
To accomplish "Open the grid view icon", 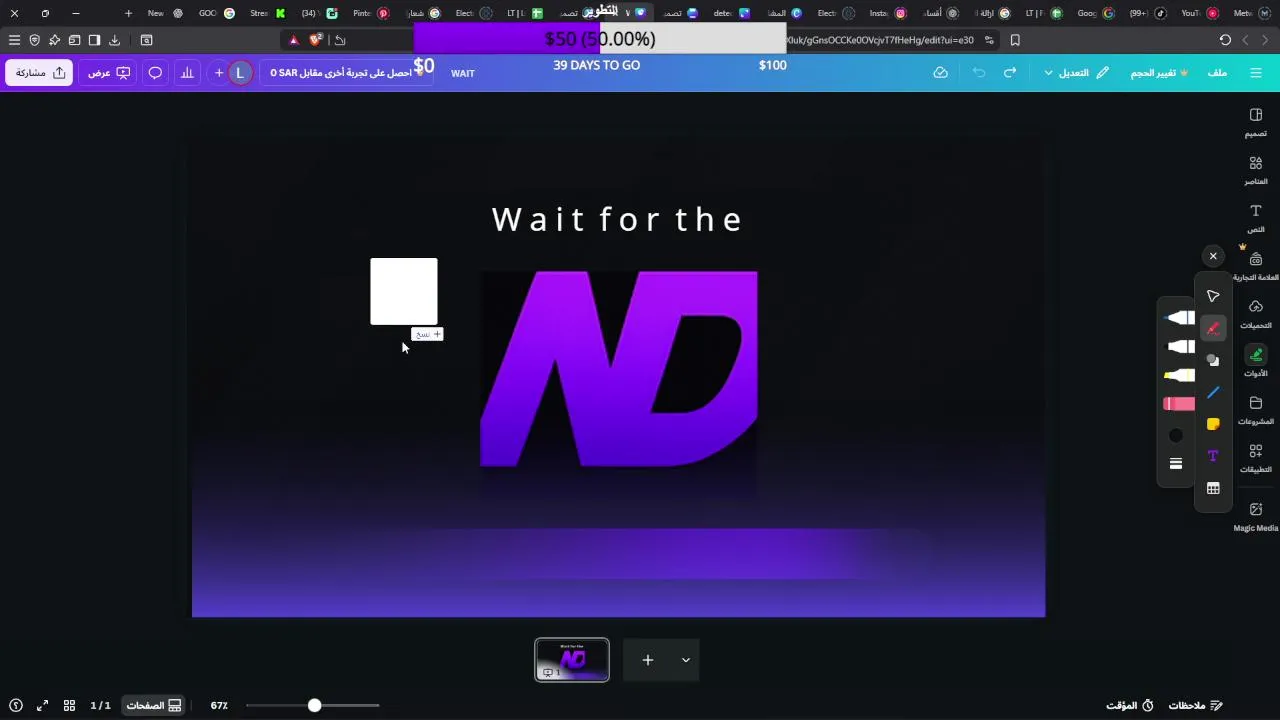I will [69, 705].
